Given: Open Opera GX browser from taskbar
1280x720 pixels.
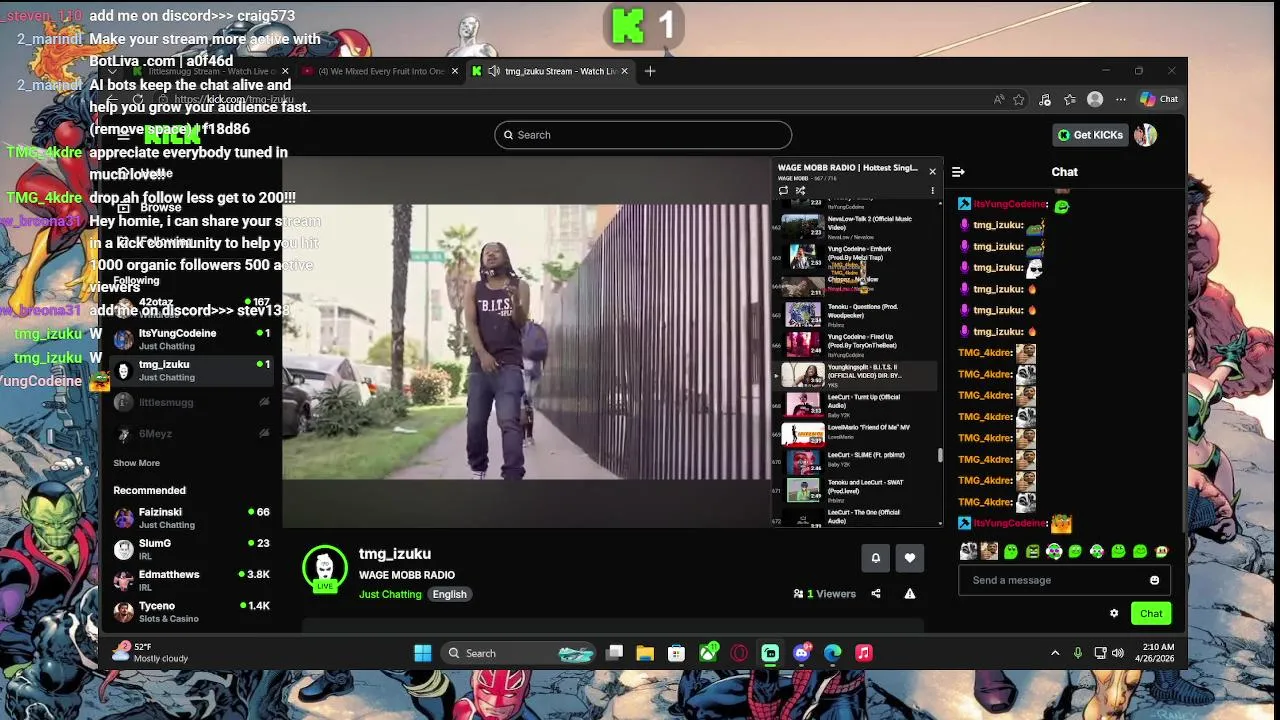Looking at the screenshot, I should click(739, 653).
